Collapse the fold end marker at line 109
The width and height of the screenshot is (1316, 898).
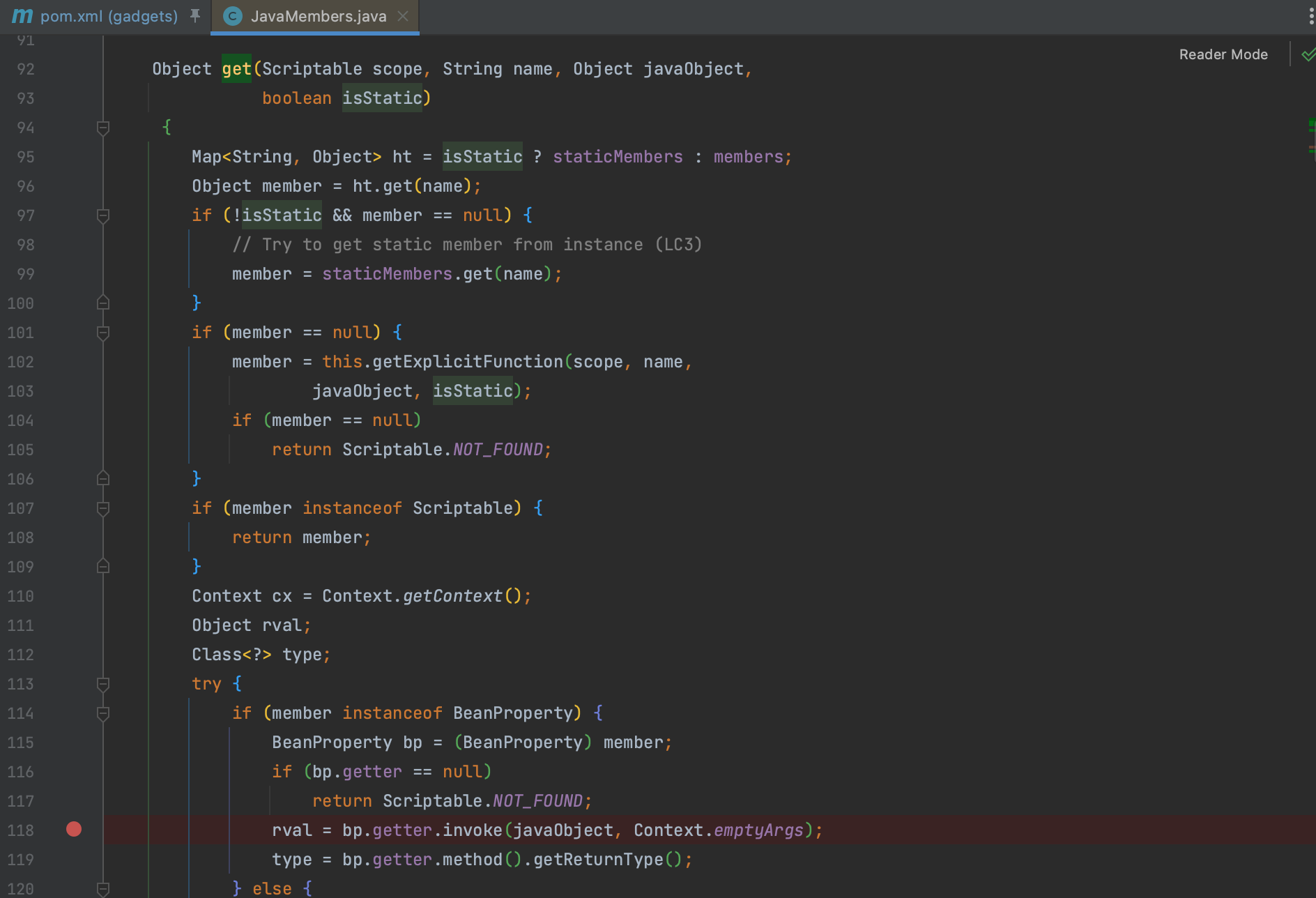pyautogui.click(x=103, y=567)
